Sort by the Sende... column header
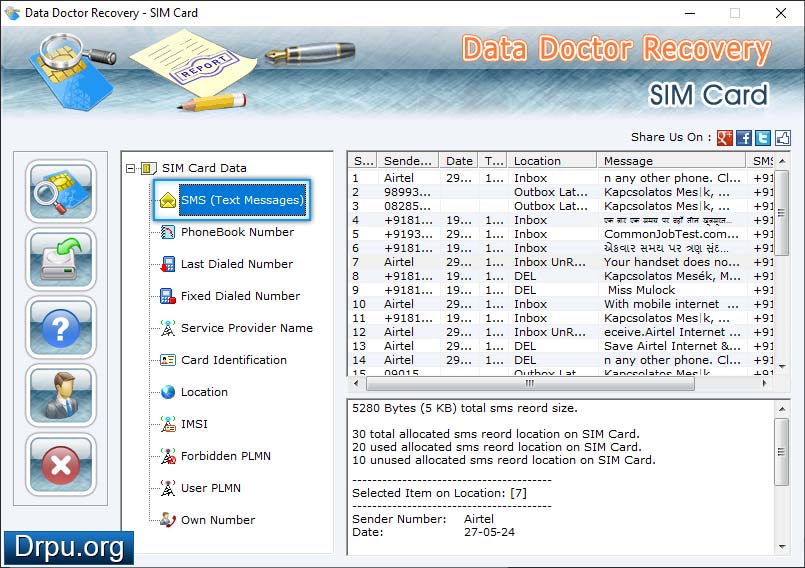This screenshot has width=805, height=568. [x=408, y=161]
